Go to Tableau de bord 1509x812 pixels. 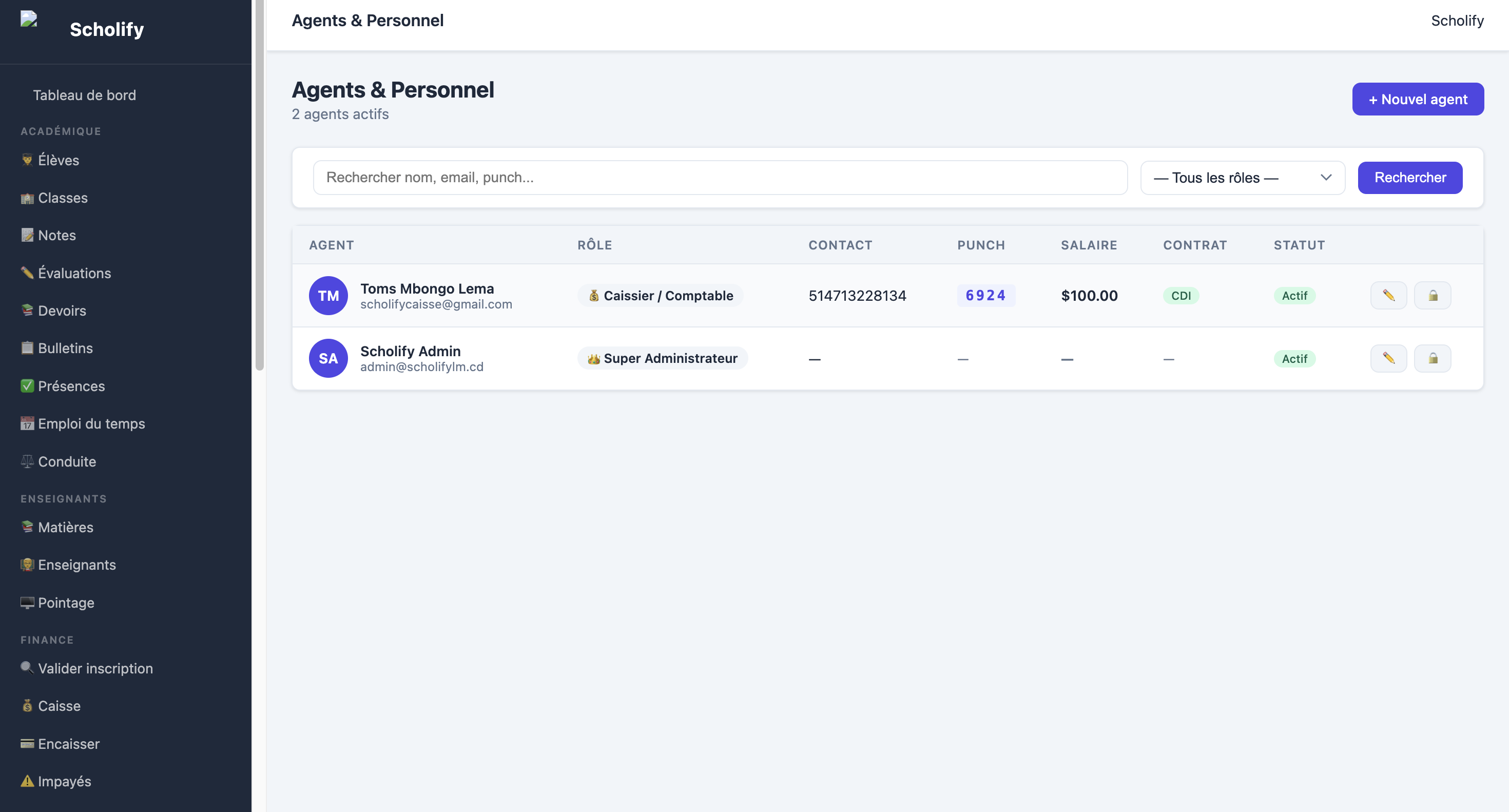coord(84,95)
